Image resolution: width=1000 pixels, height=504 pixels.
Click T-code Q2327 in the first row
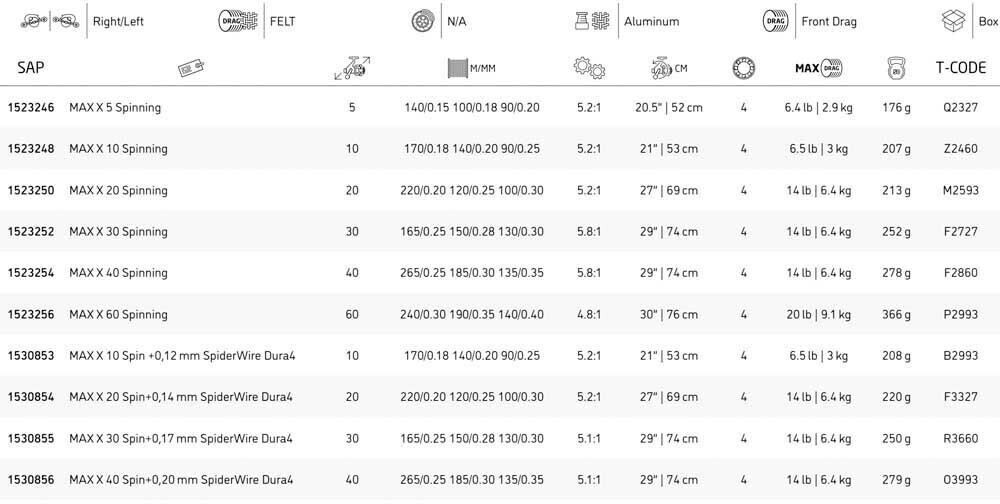pyautogui.click(x=960, y=107)
